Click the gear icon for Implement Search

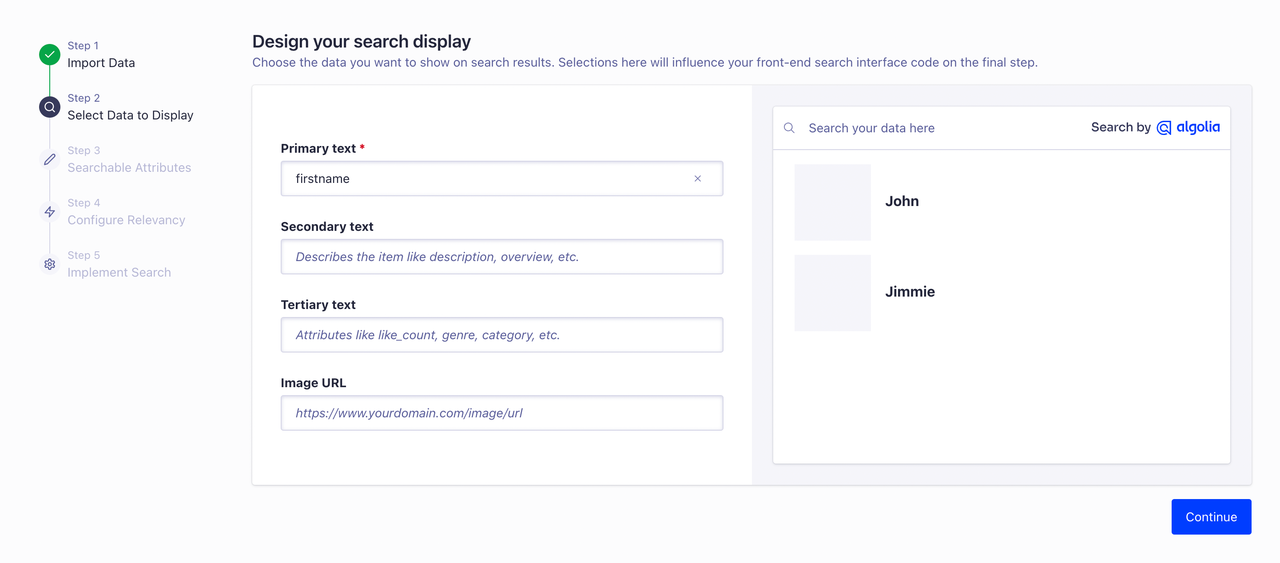point(49,264)
